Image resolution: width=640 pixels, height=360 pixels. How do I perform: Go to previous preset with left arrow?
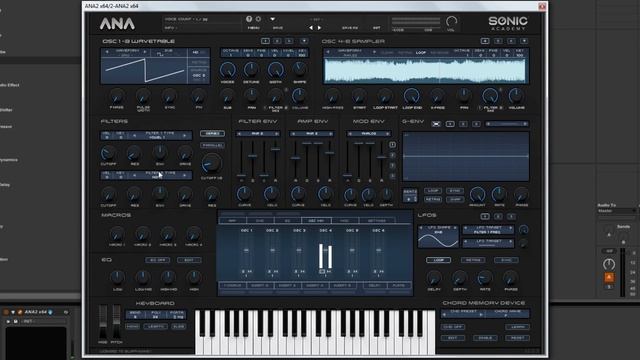(x=311, y=28)
